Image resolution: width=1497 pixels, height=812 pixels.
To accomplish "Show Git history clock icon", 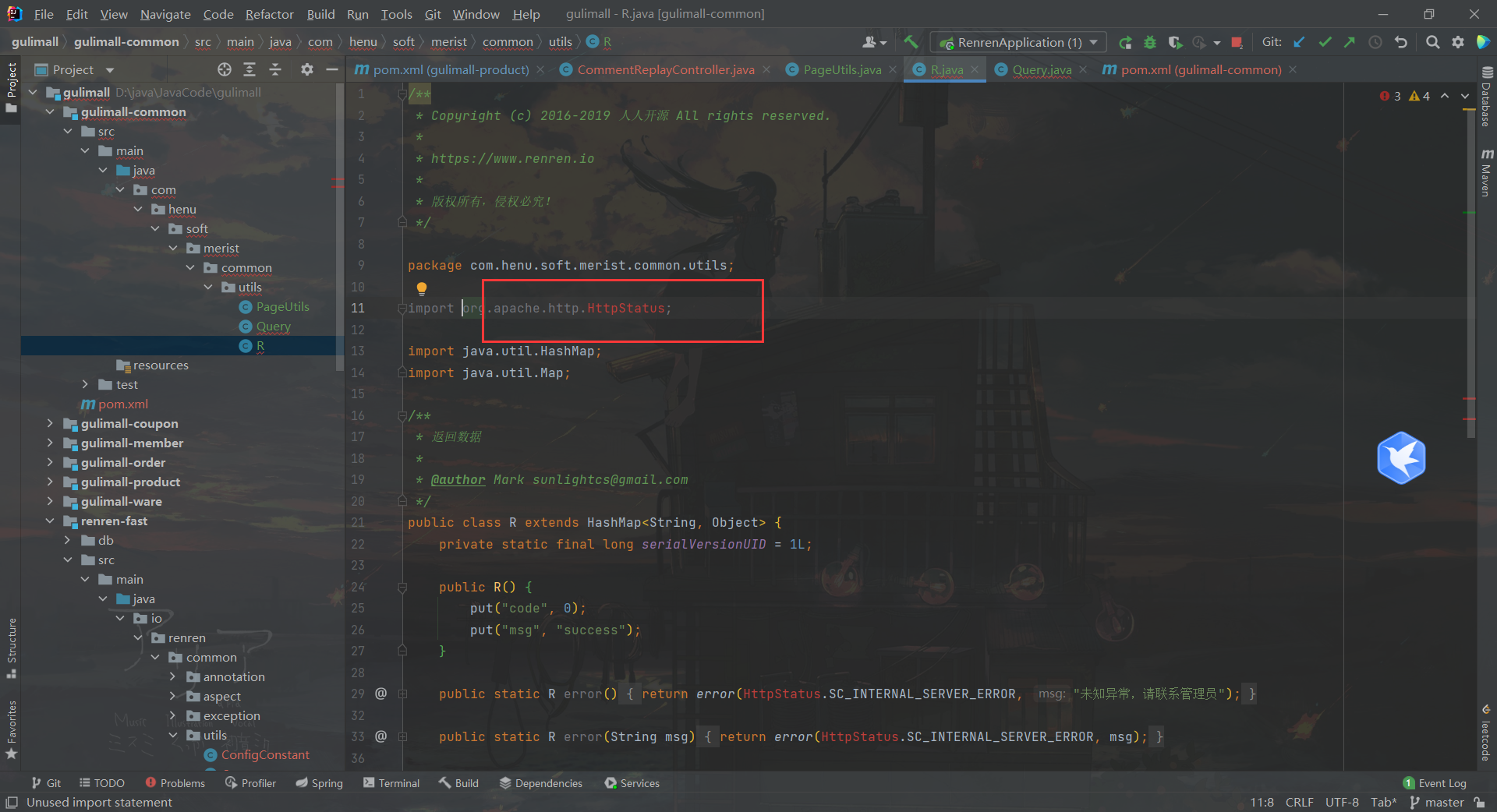I will (x=1375, y=42).
